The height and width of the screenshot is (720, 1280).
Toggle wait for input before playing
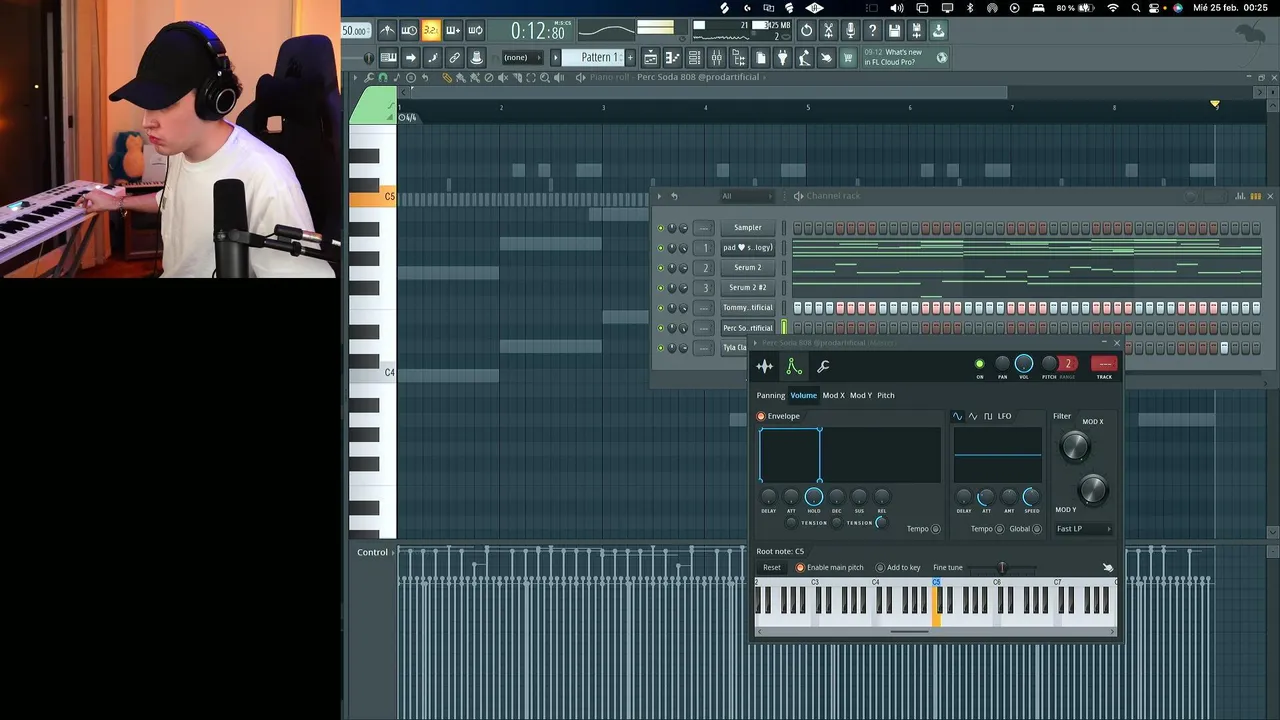409,31
